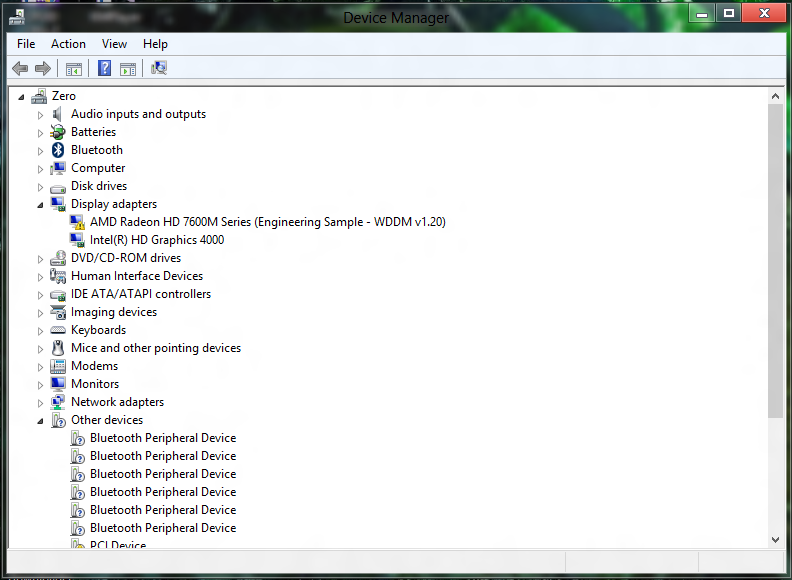This screenshot has height=580, width=792.
Task: Click the Audio inputs and outputs speaker icon
Action: [x=58, y=114]
